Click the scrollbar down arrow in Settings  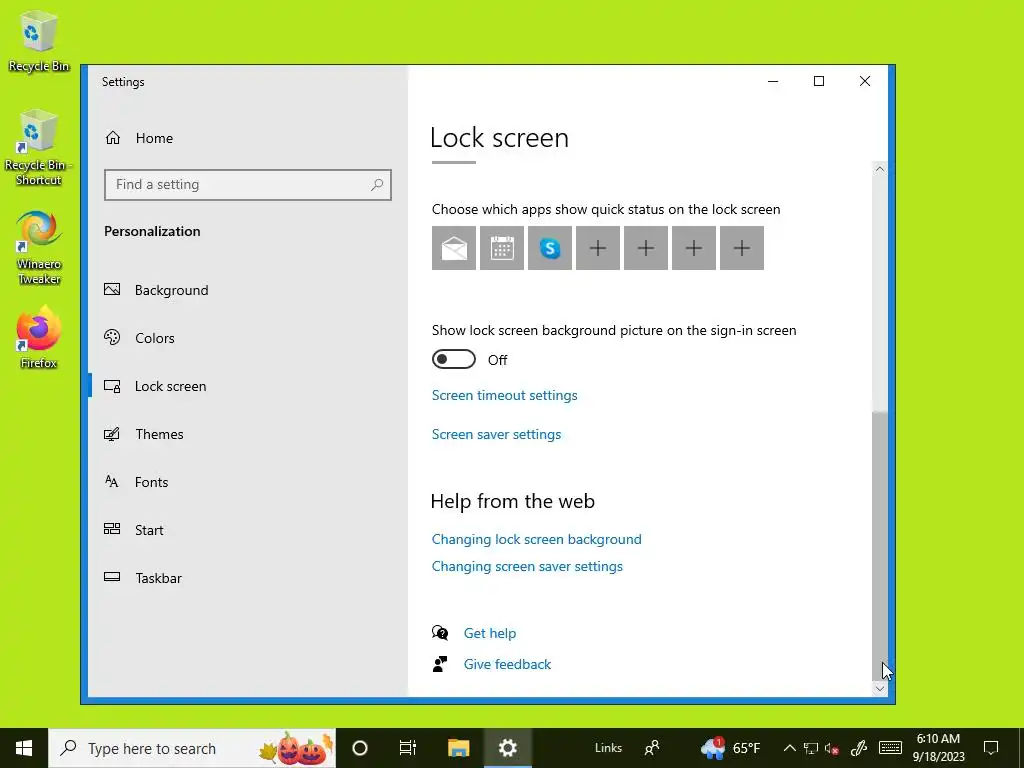pos(880,688)
